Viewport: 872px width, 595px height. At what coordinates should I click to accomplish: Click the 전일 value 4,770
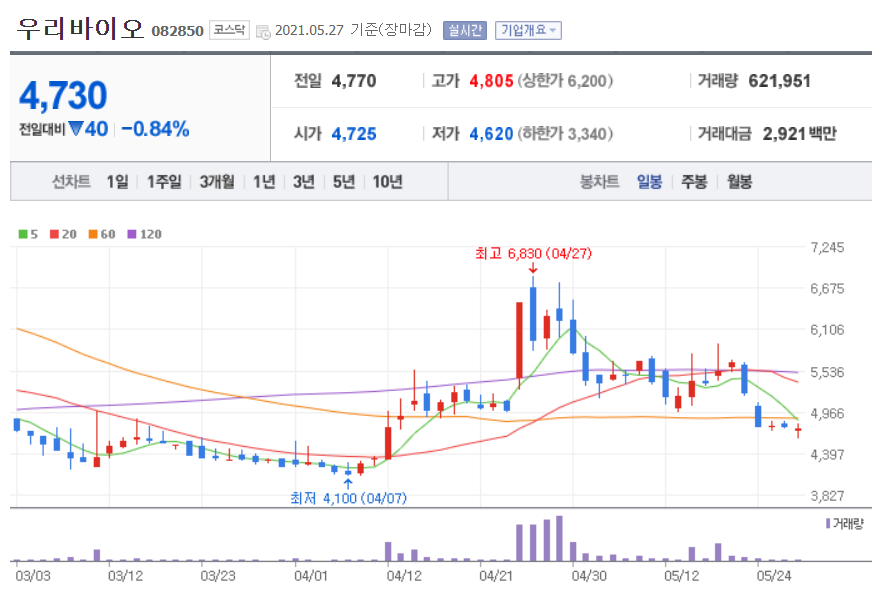(x=354, y=81)
